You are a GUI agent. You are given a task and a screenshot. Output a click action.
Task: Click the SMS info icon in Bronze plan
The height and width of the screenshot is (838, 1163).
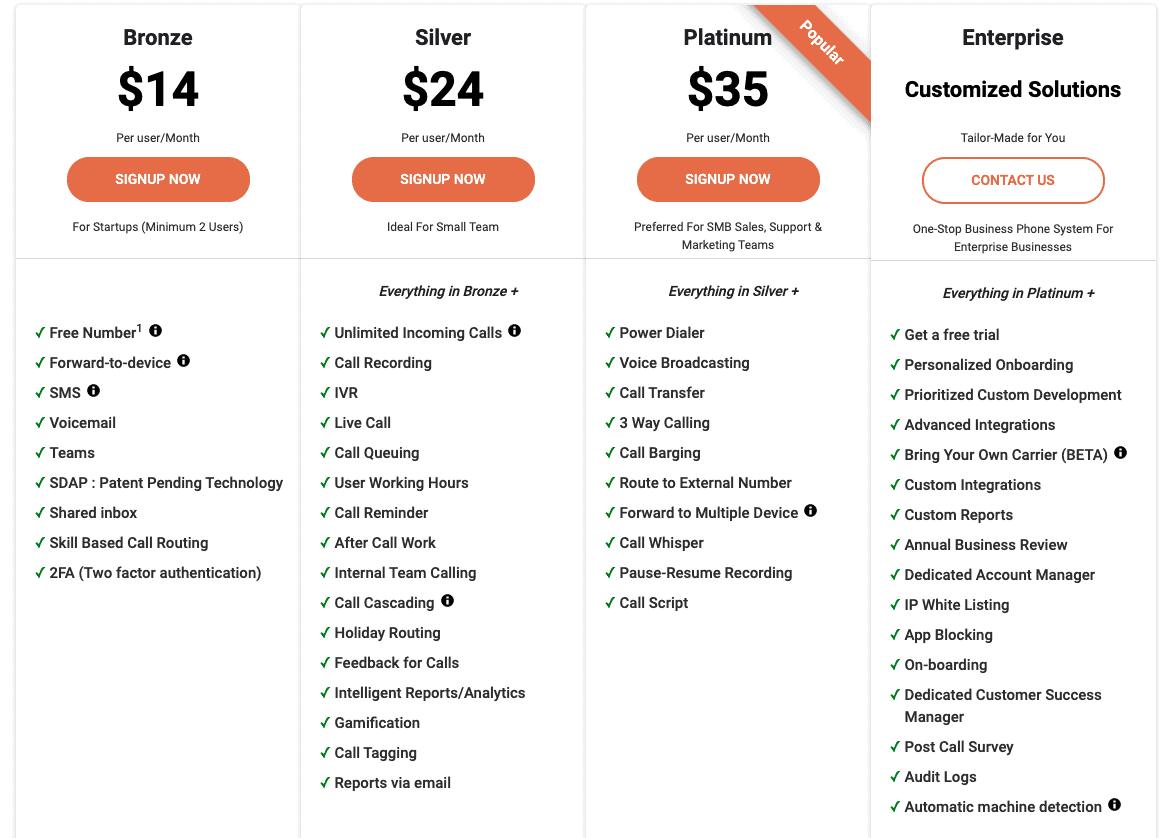[92, 391]
